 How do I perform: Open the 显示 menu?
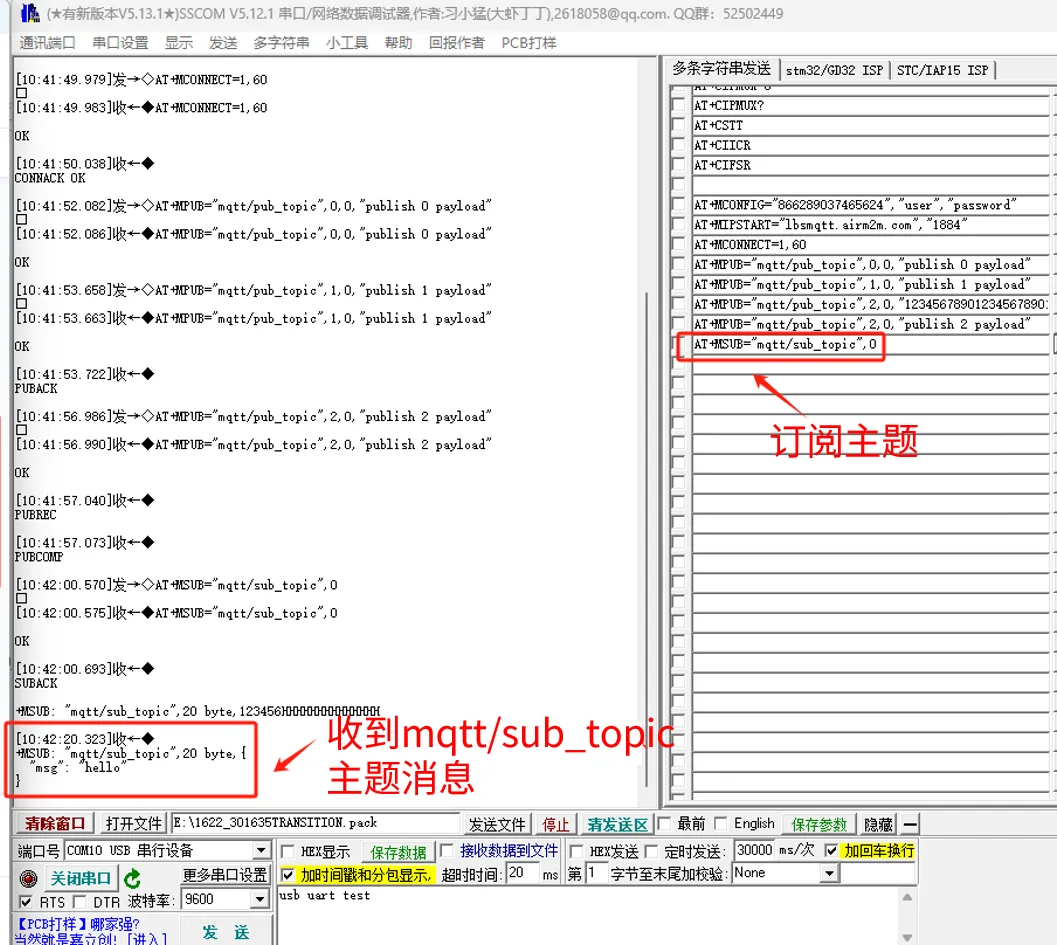(179, 43)
